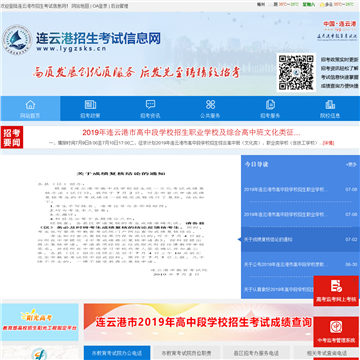Click the 网站地图 top link
Image resolution: width=360 pixels, height=360 pixels.
[x=80, y=6]
